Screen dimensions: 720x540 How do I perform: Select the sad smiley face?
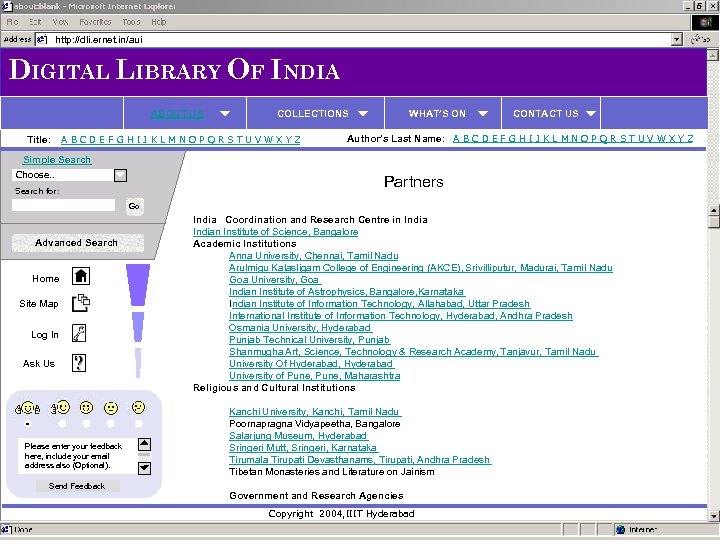[138, 407]
